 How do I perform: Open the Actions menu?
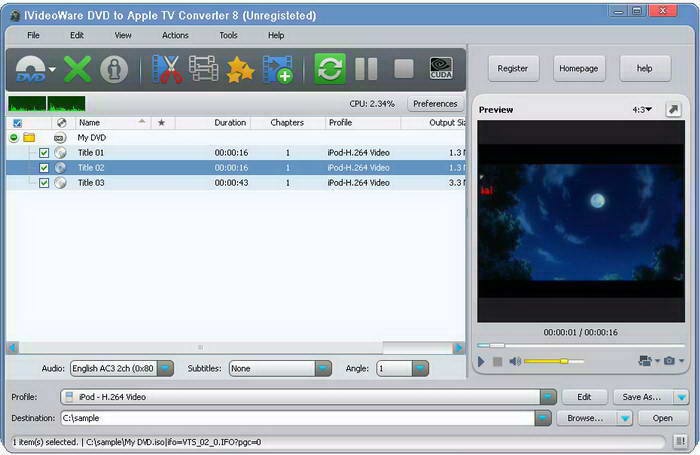tap(175, 35)
